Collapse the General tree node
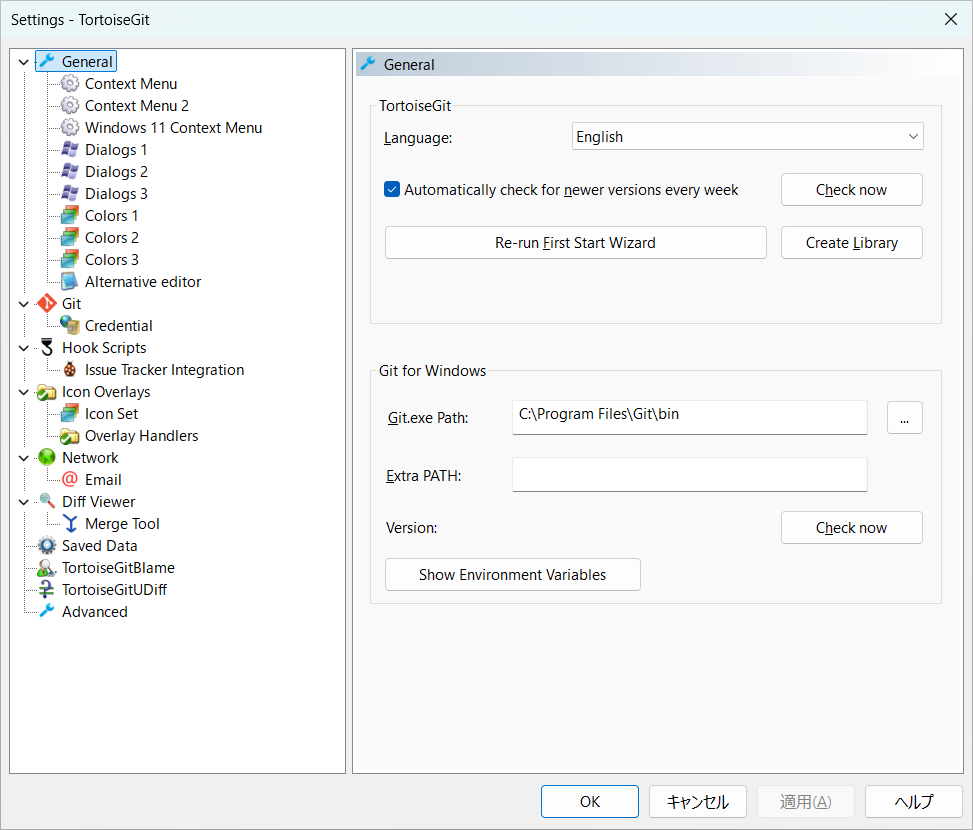Viewport: 973px width, 830px height. (24, 62)
